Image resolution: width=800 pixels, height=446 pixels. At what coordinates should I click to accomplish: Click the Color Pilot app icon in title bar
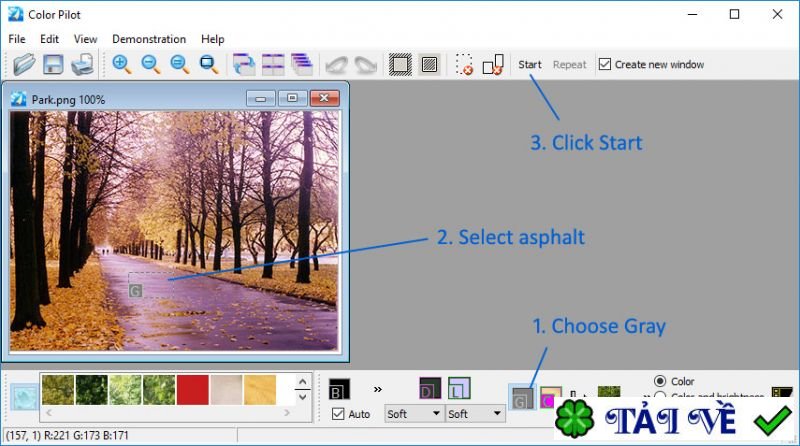pyautogui.click(x=16, y=14)
